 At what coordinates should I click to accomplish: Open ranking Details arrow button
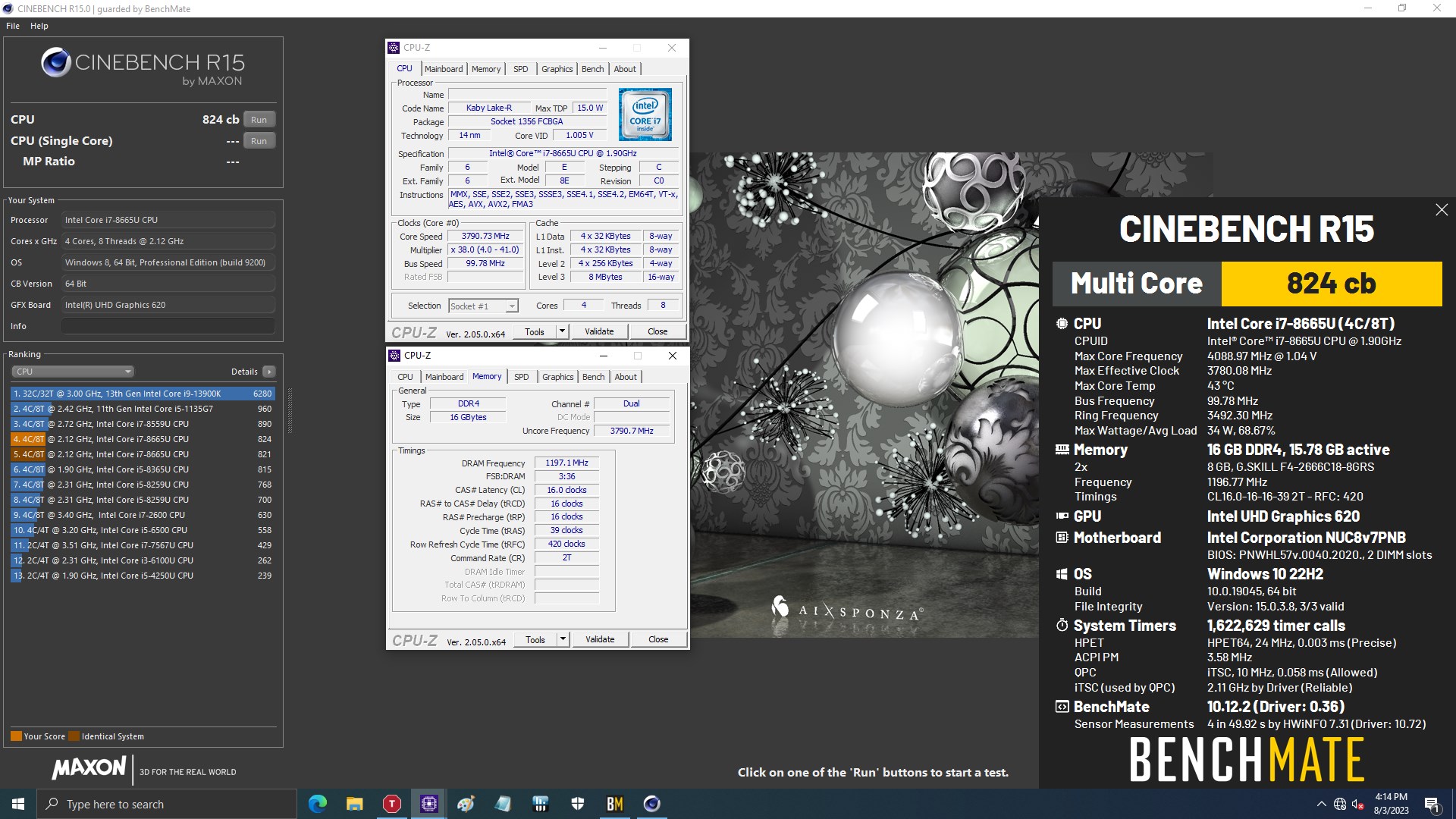tap(269, 372)
